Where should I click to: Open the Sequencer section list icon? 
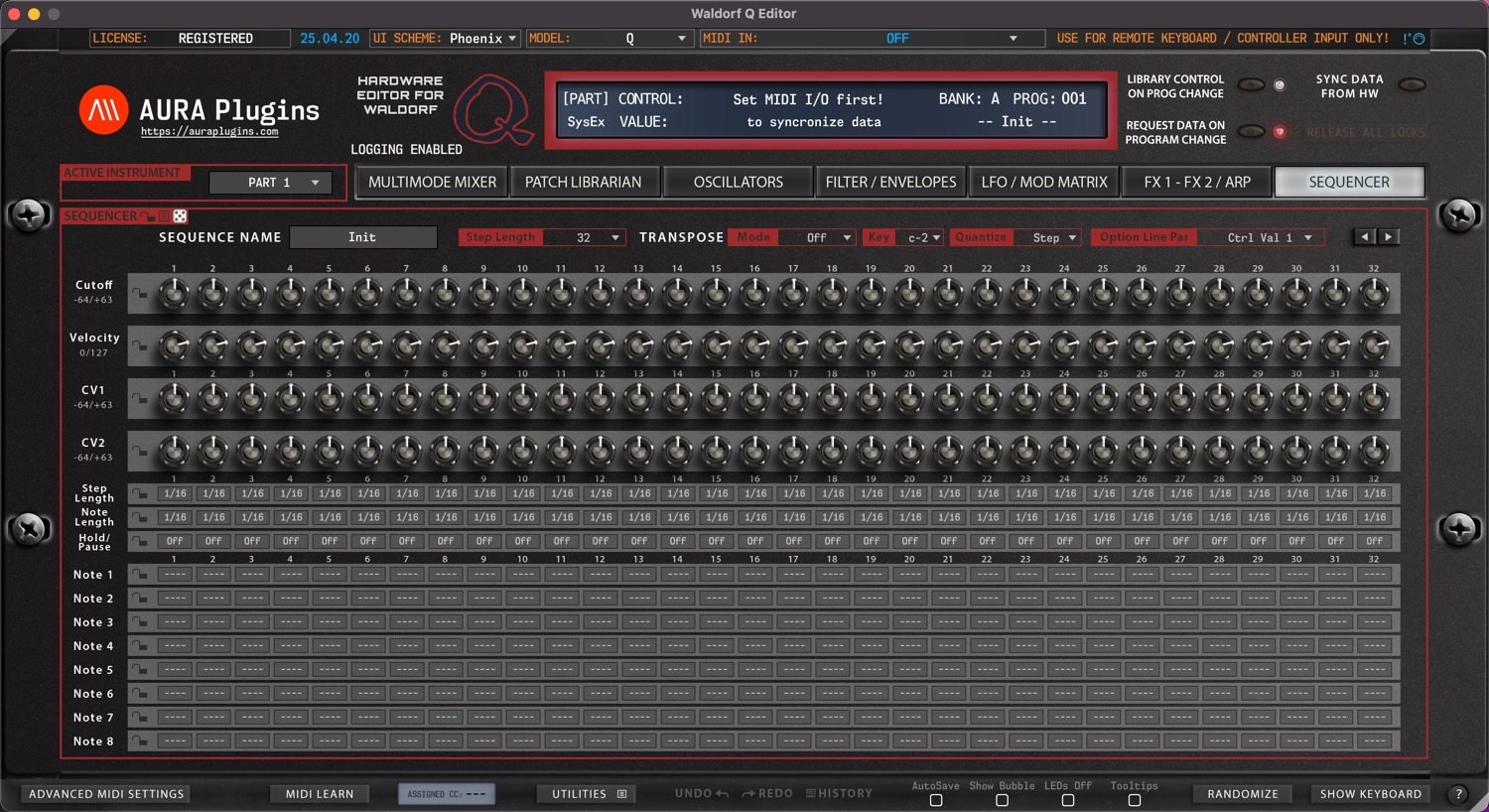click(x=164, y=215)
